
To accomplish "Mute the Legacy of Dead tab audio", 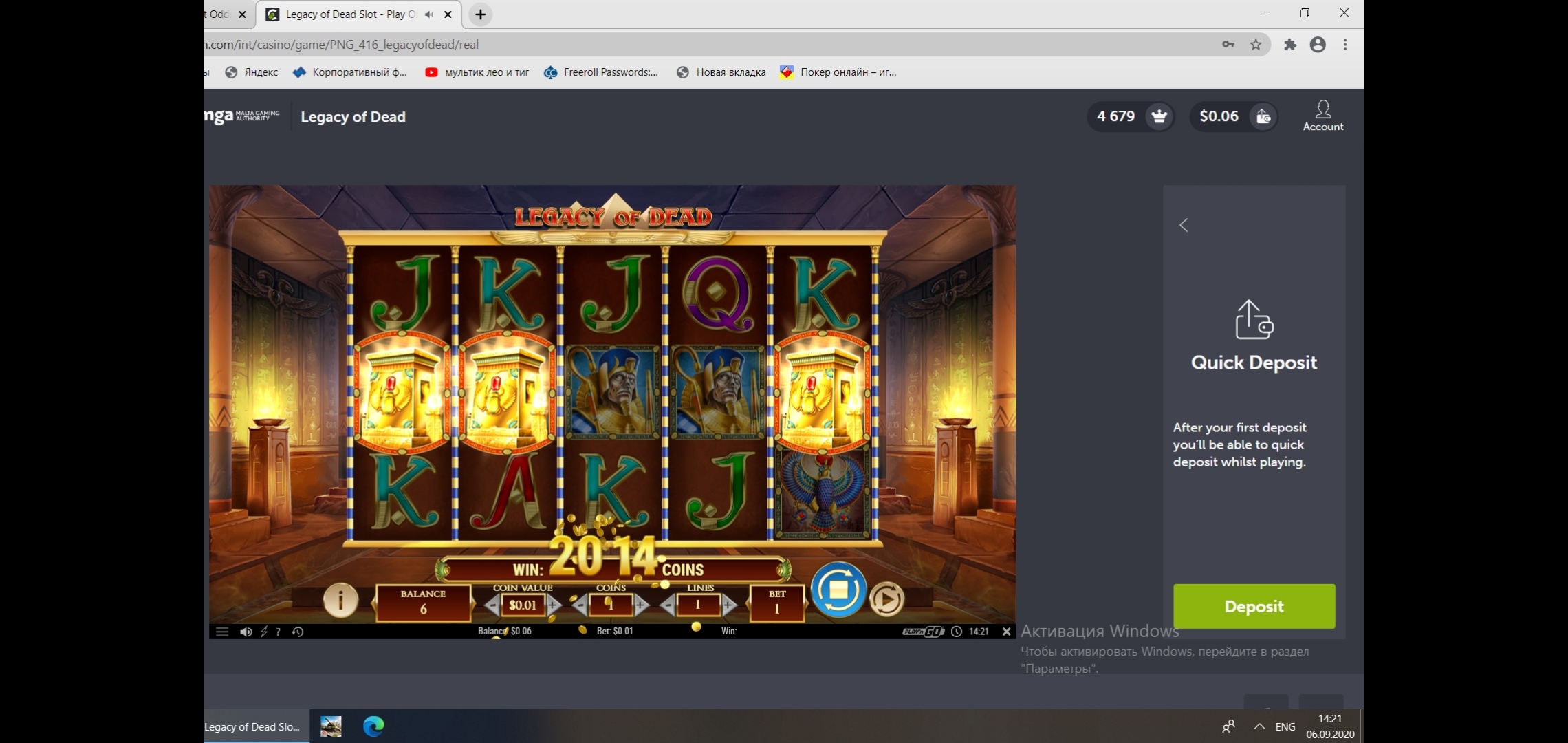I will [x=429, y=14].
